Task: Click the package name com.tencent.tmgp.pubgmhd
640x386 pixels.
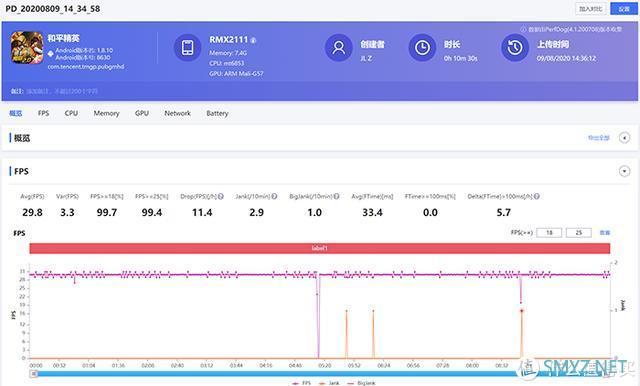Action: click(x=86, y=67)
